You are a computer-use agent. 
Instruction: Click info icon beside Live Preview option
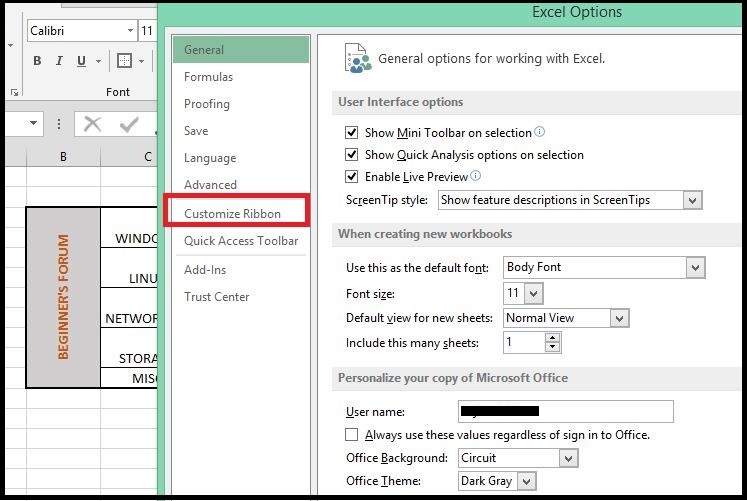[475, 176]
